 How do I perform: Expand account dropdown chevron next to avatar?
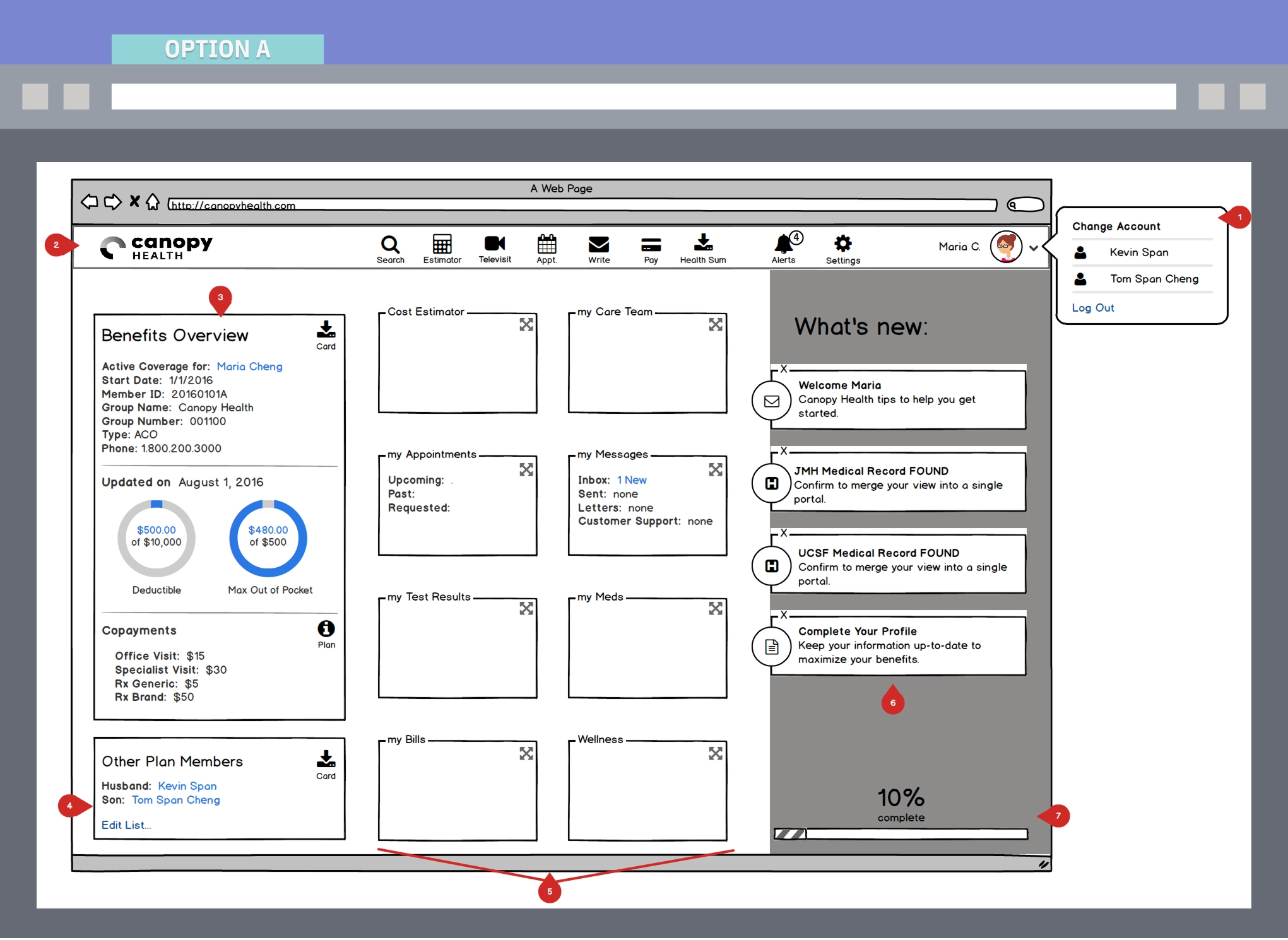1033,248
